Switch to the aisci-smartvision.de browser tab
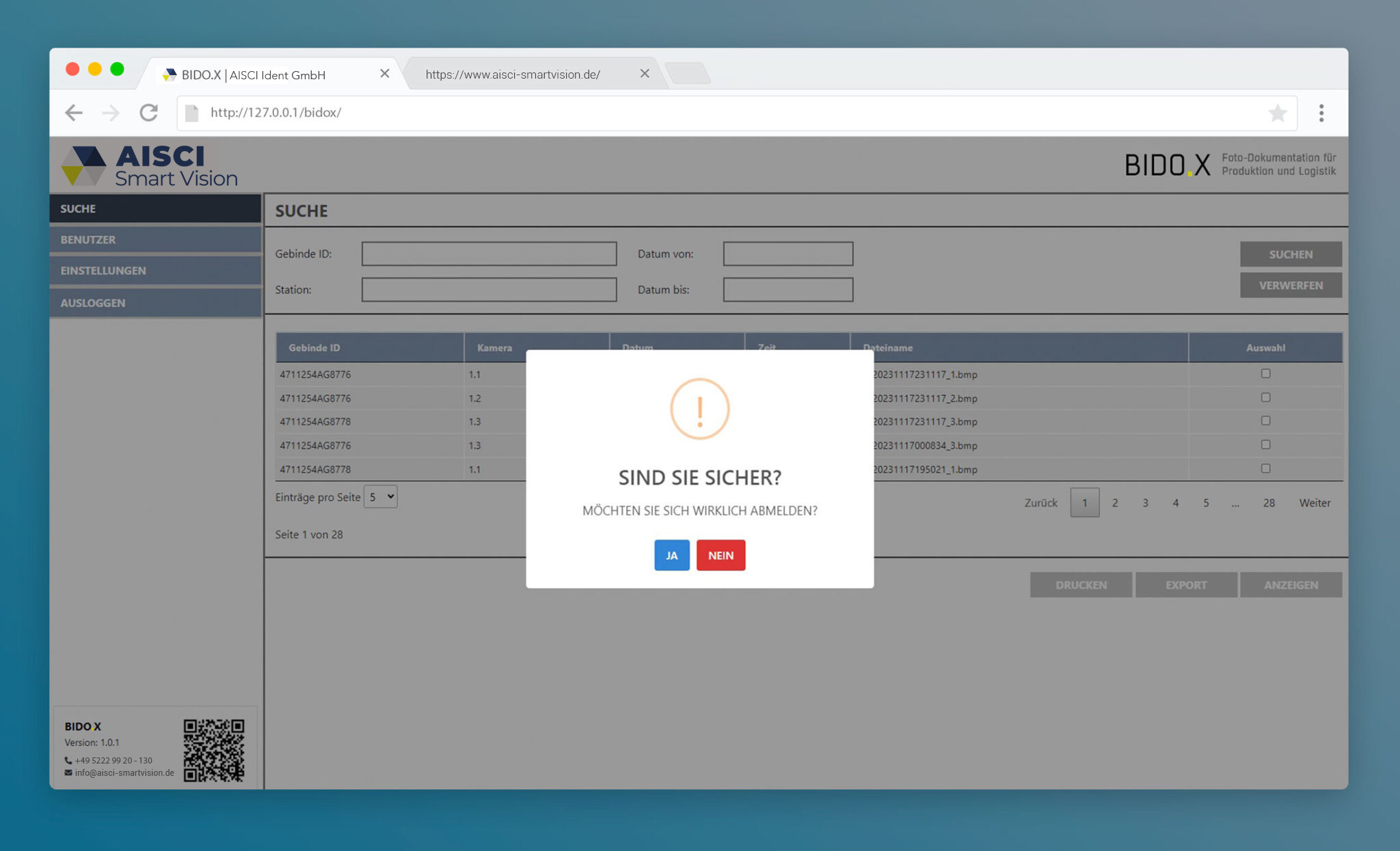 click(513, 75)
